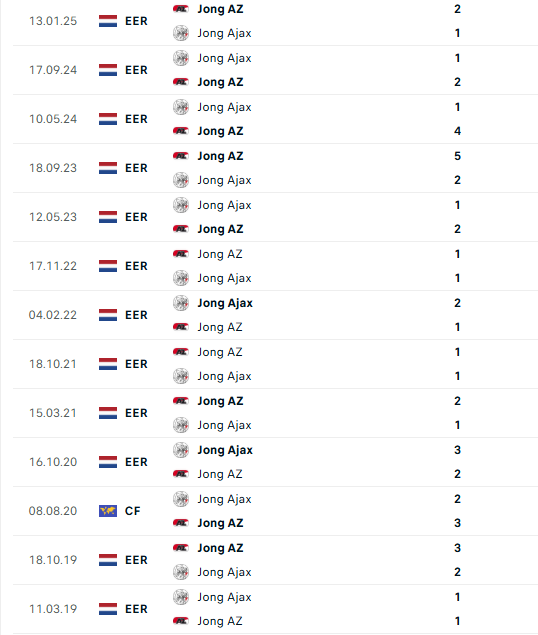Image resolution: width=538 pixels, height=635 pixels.
Task: Open the match dated 04.02.22
Action: pyautogui.click(x=275, y=315)
